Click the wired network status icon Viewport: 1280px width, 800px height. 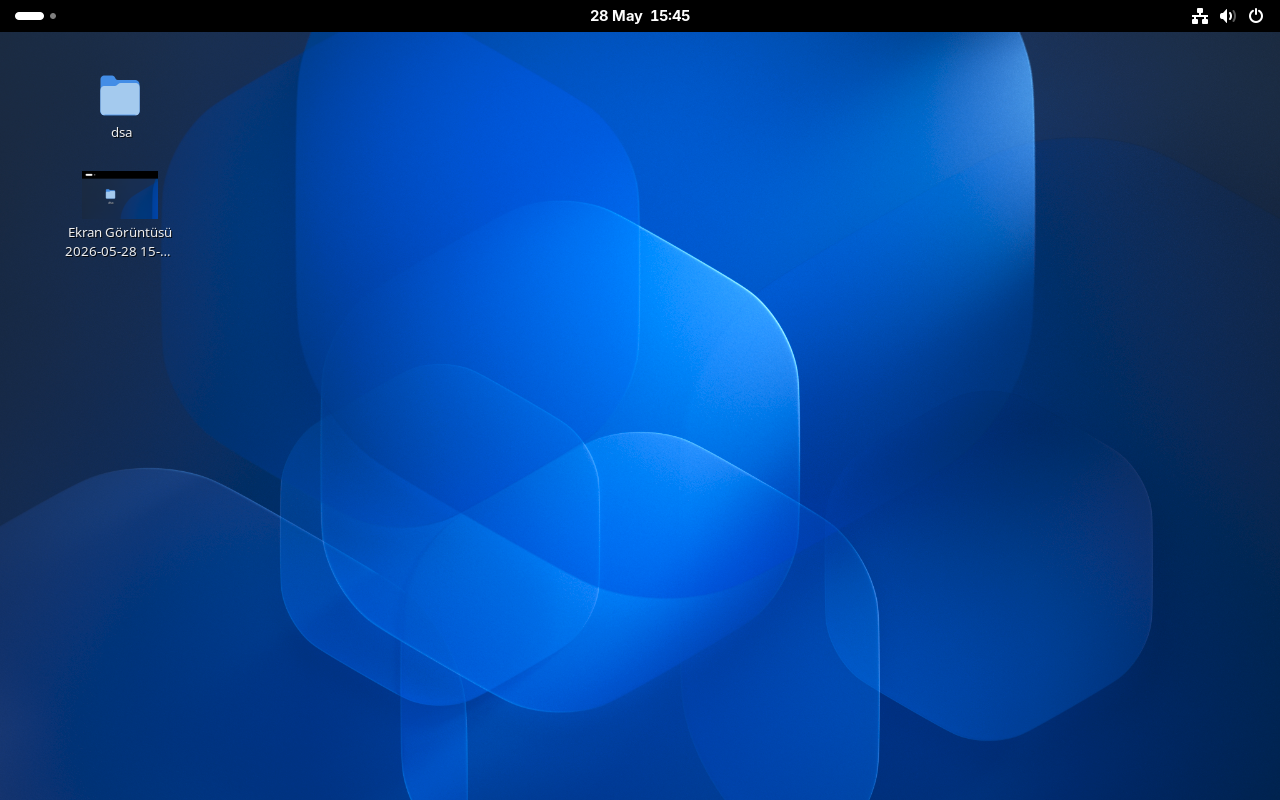pos(1200,16)
